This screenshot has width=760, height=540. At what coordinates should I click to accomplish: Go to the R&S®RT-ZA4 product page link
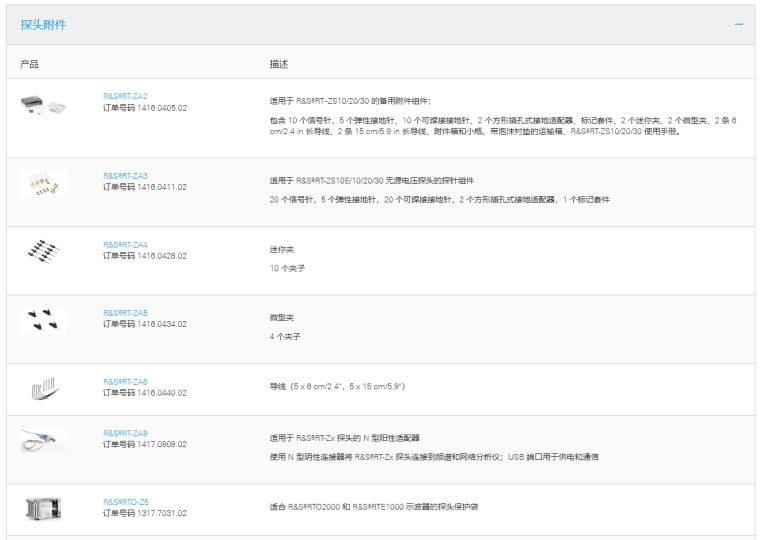[125, 244]
